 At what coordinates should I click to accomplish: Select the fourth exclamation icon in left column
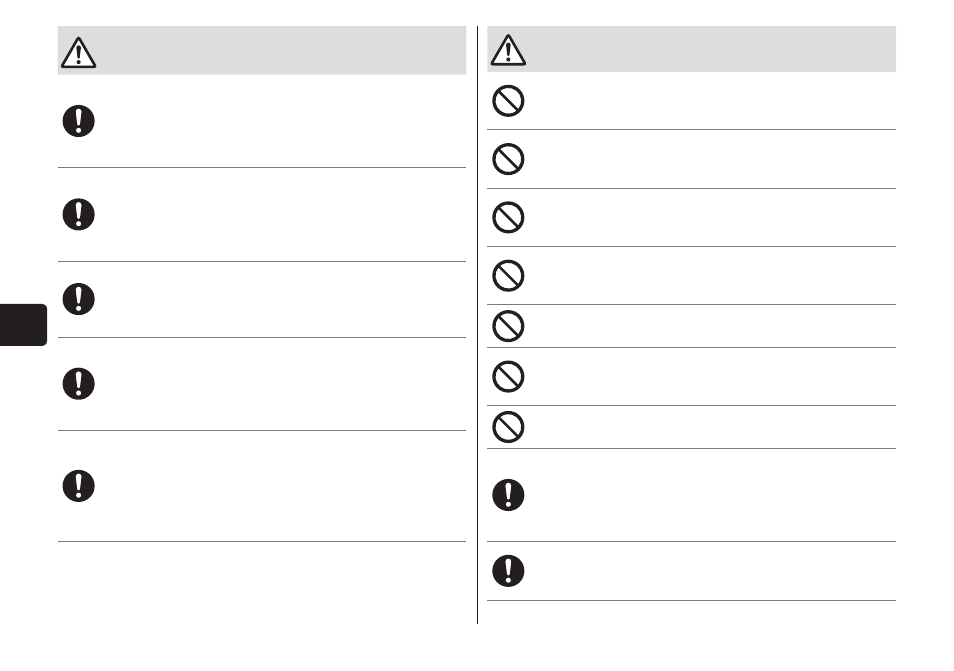[78, 383]
